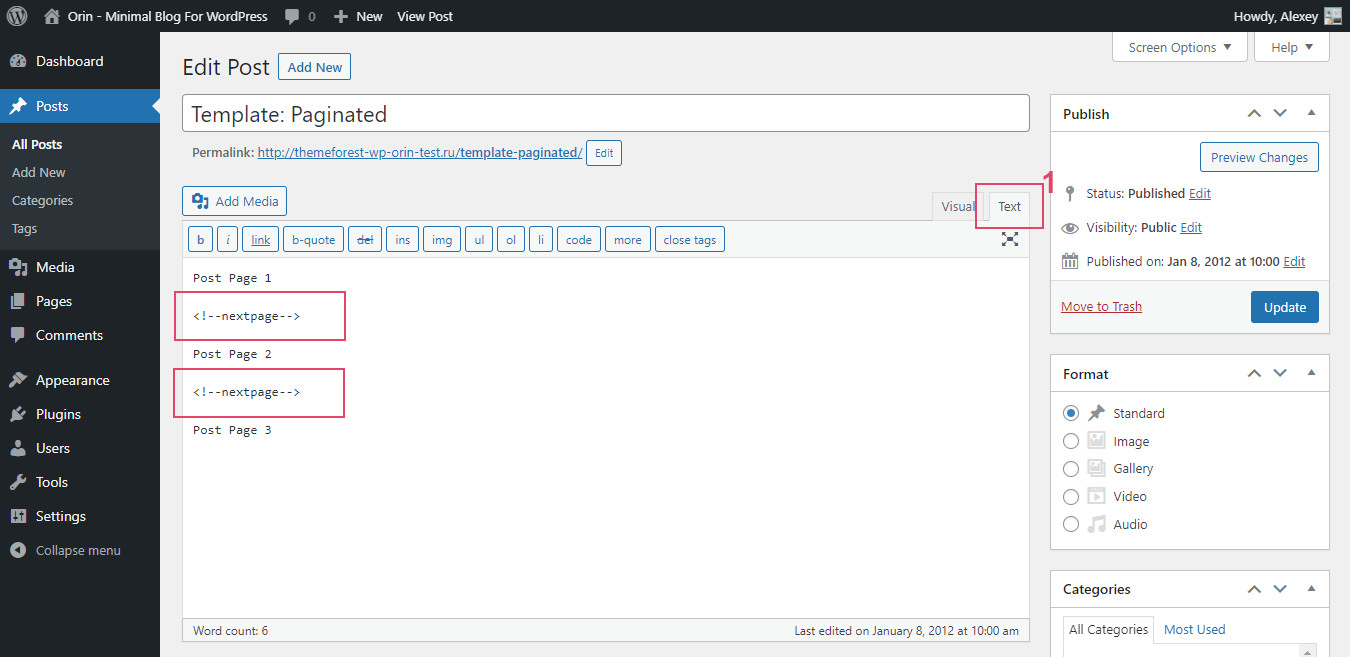Switch to the Most Used categories tab
This screenshot has width=1350, height=657.
click(1194, 629)
